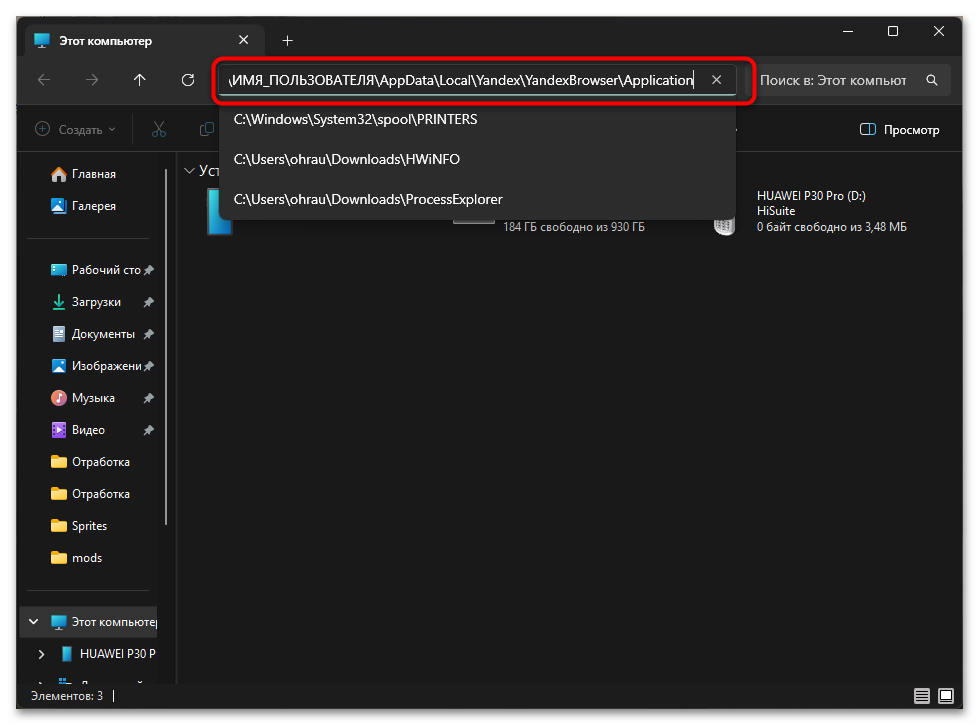The width and height of the screenshot is (979, 725).
Task: Go up one folder level
Action: click(139, 80)
